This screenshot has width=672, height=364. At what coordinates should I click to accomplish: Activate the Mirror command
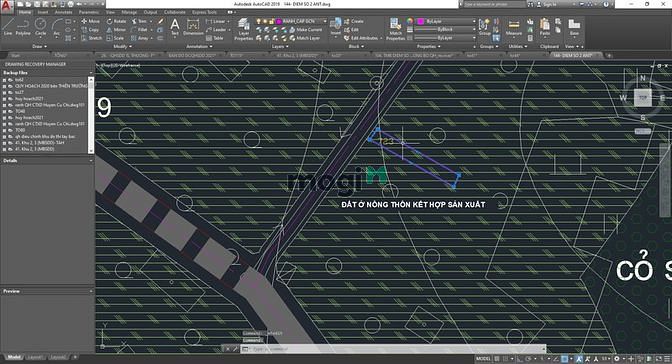tap(116, 30)
